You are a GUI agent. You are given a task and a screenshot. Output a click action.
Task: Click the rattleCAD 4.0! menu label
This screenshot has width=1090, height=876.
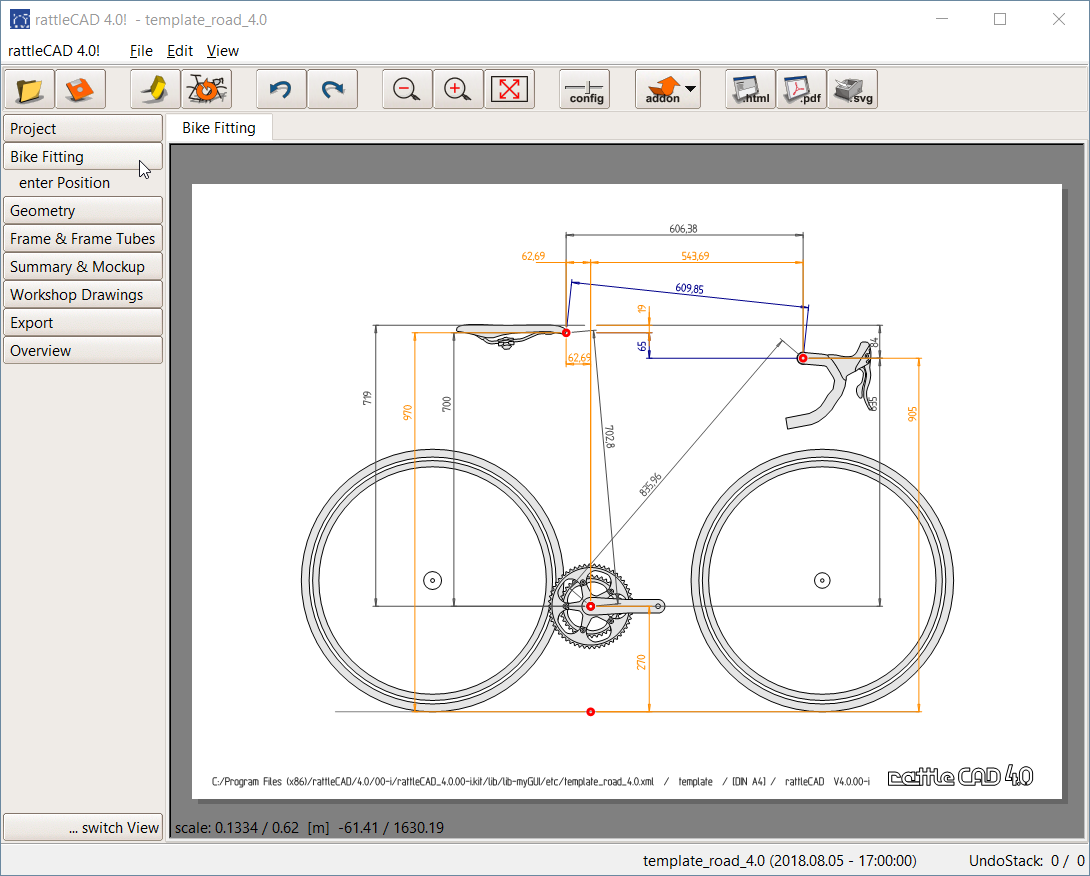tap(54, 51)
